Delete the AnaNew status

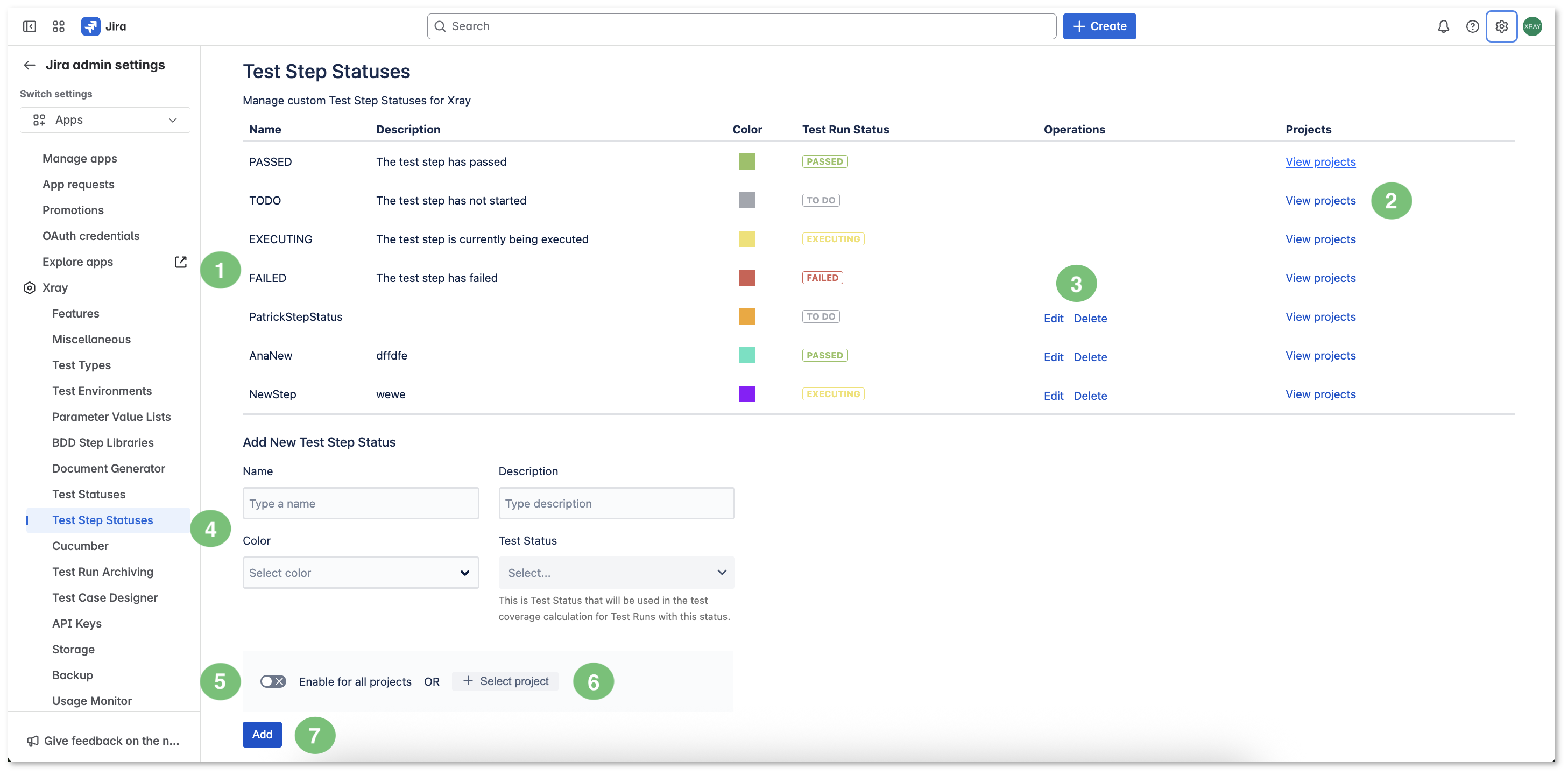tap(1090, 357)
